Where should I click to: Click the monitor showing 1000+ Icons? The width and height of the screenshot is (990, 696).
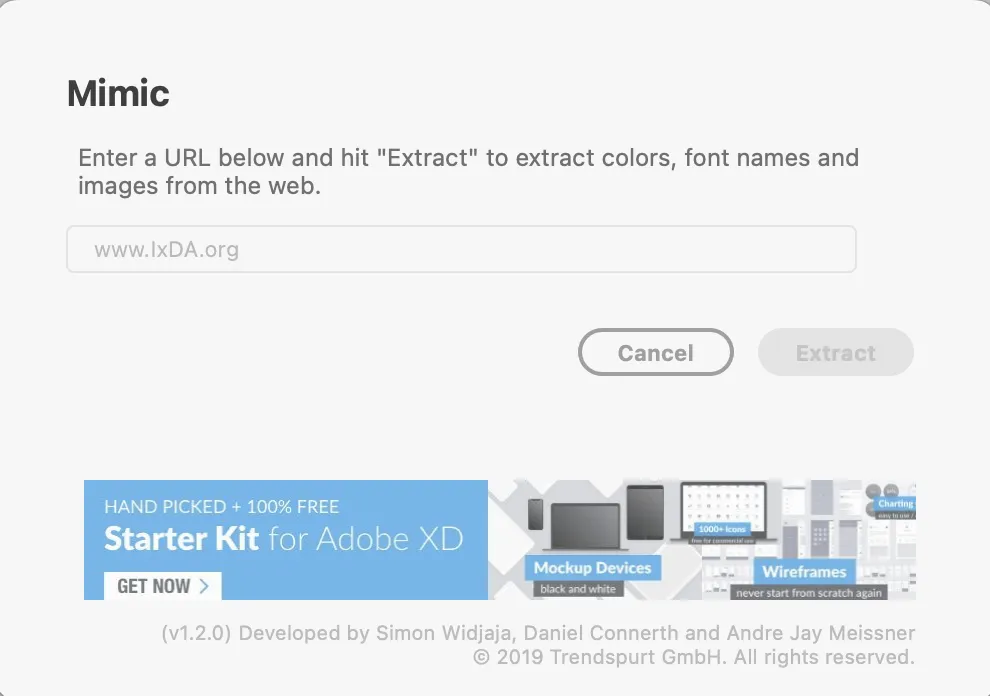(x=723, y=512)
